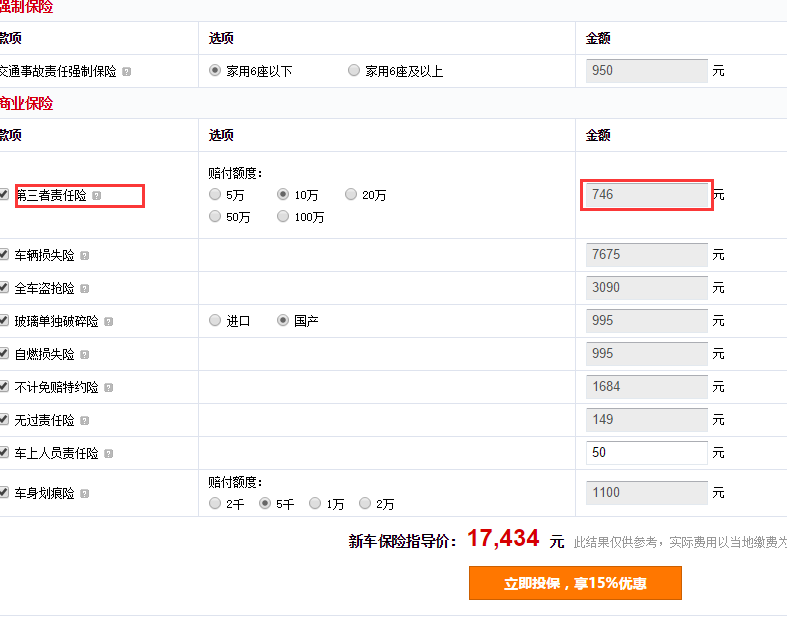787x621 pixels.
Task: Open help icon beside 车身划痕险
Action: 85,494
